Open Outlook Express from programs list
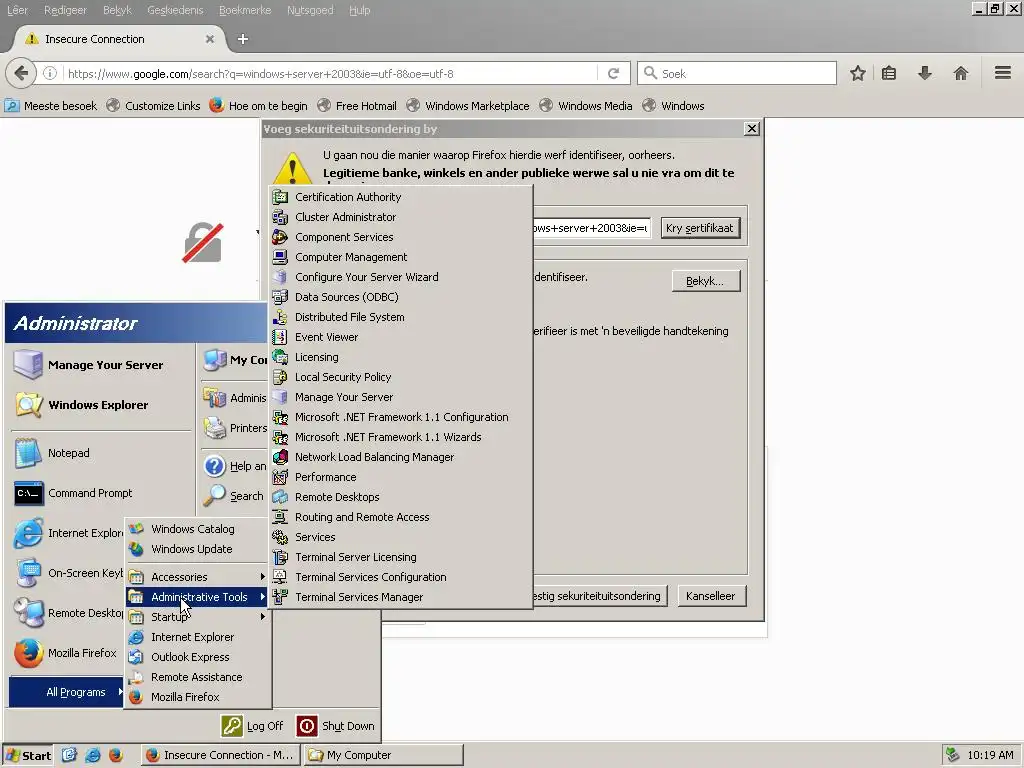 tap(197, 657)
